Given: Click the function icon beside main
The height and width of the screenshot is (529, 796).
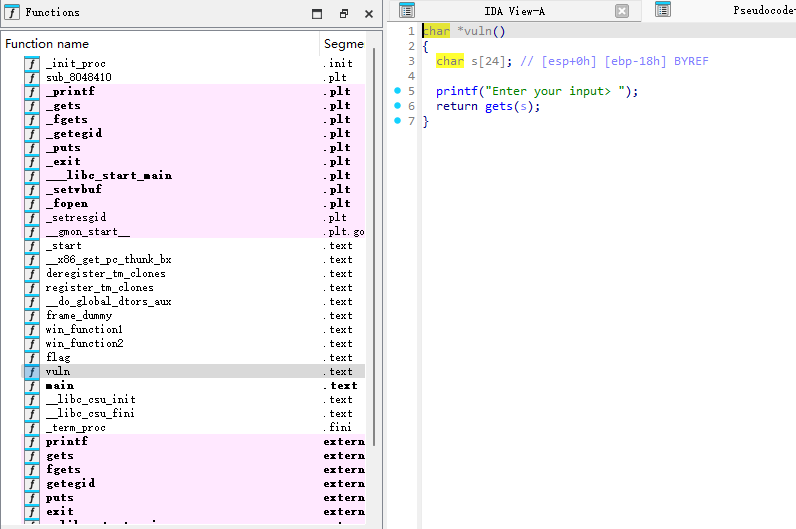Looking at the screenshot, I should pyautogui.click(x=32, y=385).
